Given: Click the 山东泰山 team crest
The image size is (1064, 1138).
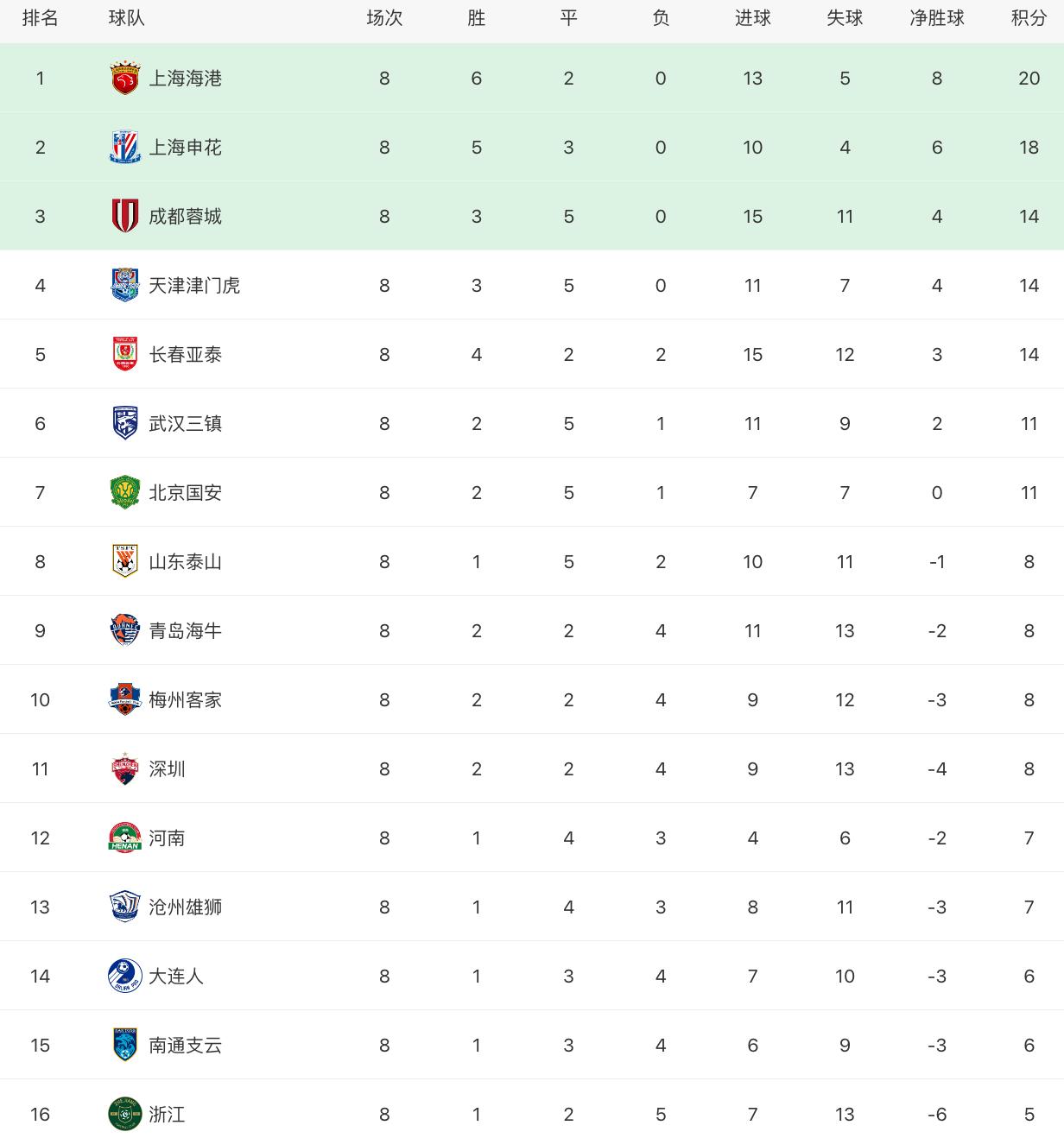Looking at the screenshot, I should coord(125,562).
